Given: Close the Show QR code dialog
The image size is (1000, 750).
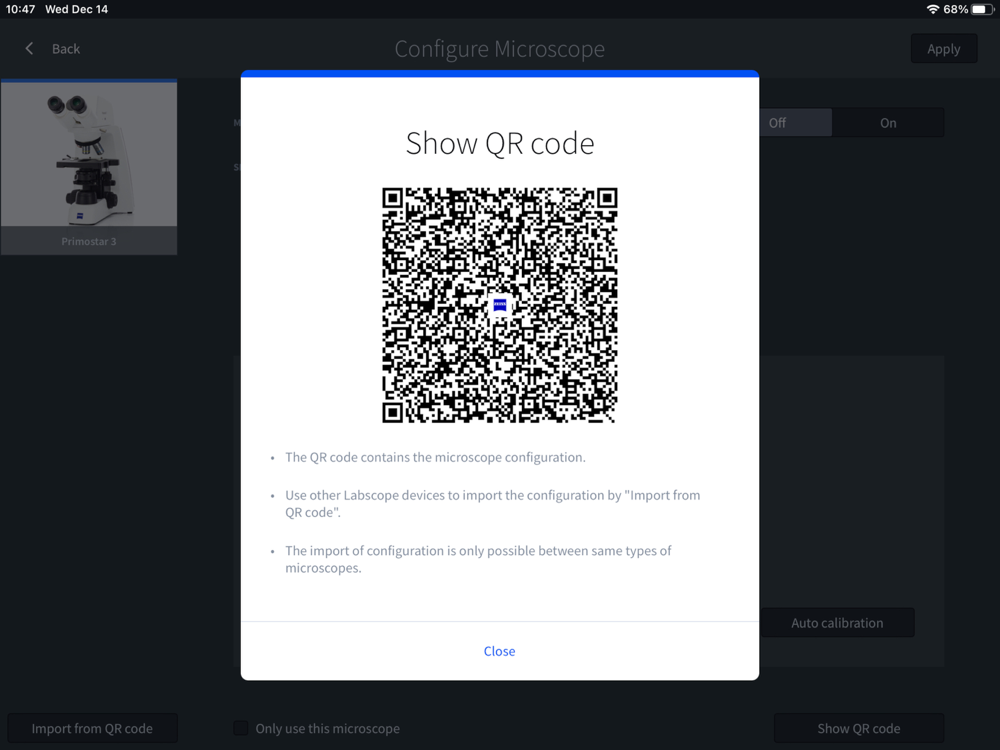Looking at the screenshot, I should pos(499,651).
